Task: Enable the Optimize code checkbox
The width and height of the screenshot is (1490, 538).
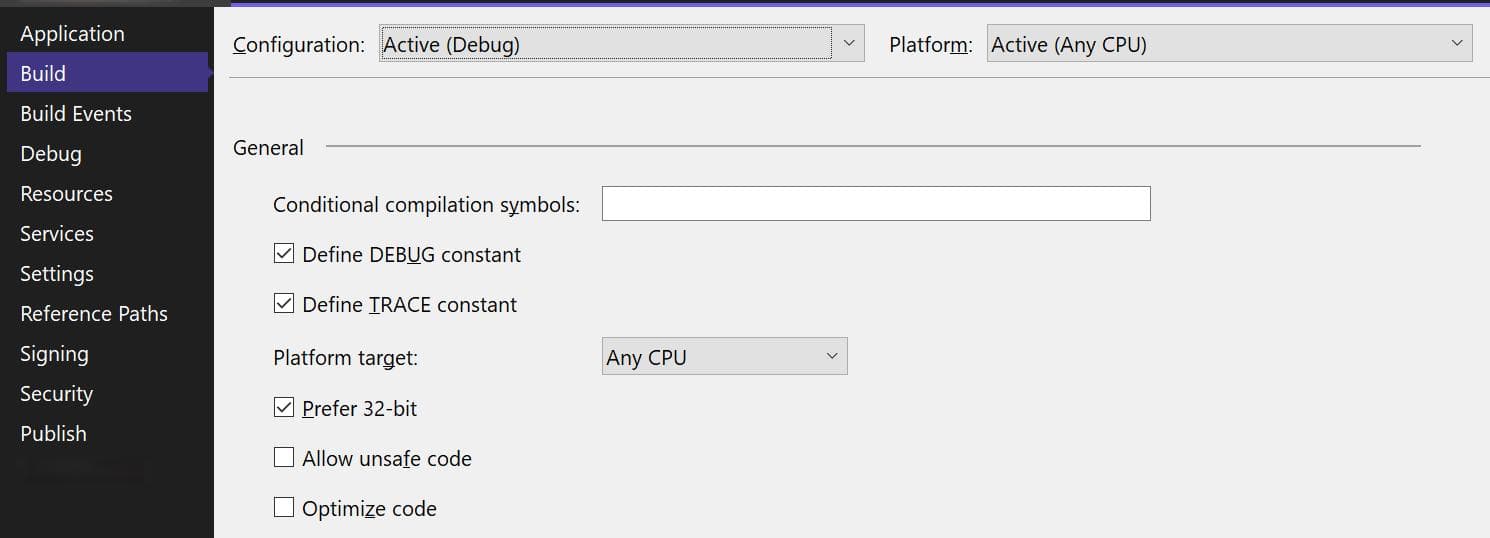Action: pos(284,508)
